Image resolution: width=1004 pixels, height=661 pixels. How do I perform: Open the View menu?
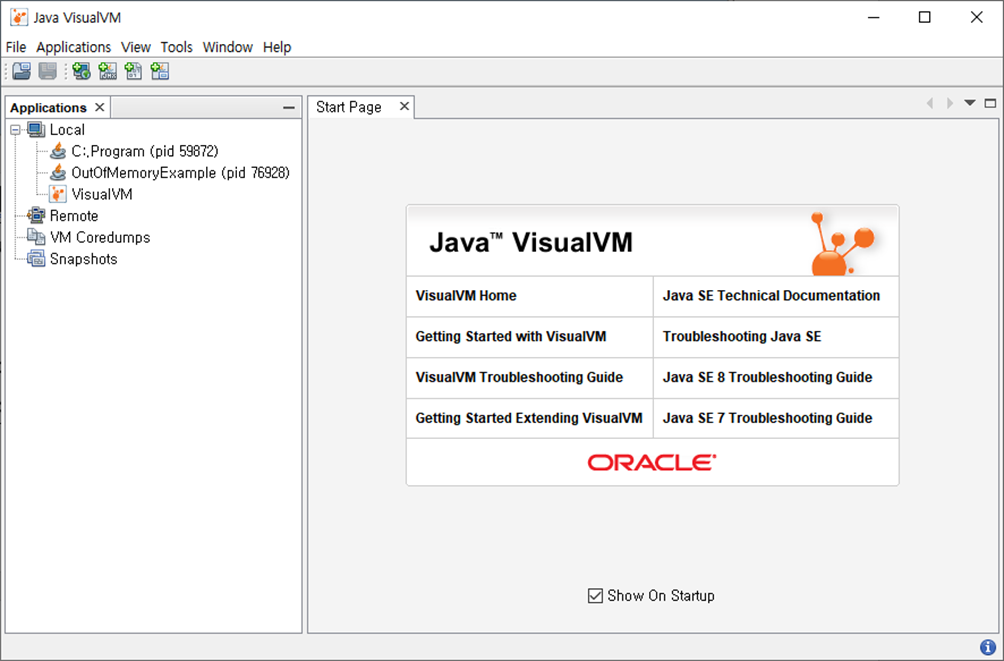click(136, 47)
